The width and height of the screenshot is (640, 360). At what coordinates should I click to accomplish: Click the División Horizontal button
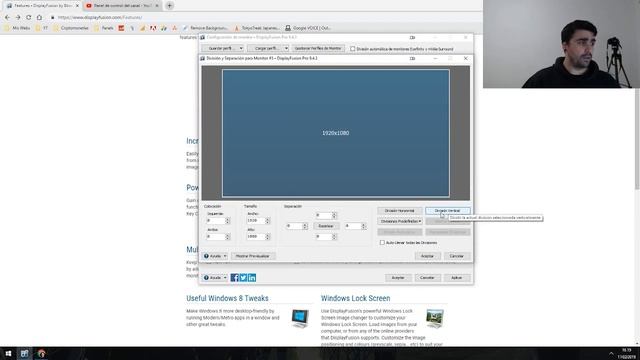coord(400,211)
